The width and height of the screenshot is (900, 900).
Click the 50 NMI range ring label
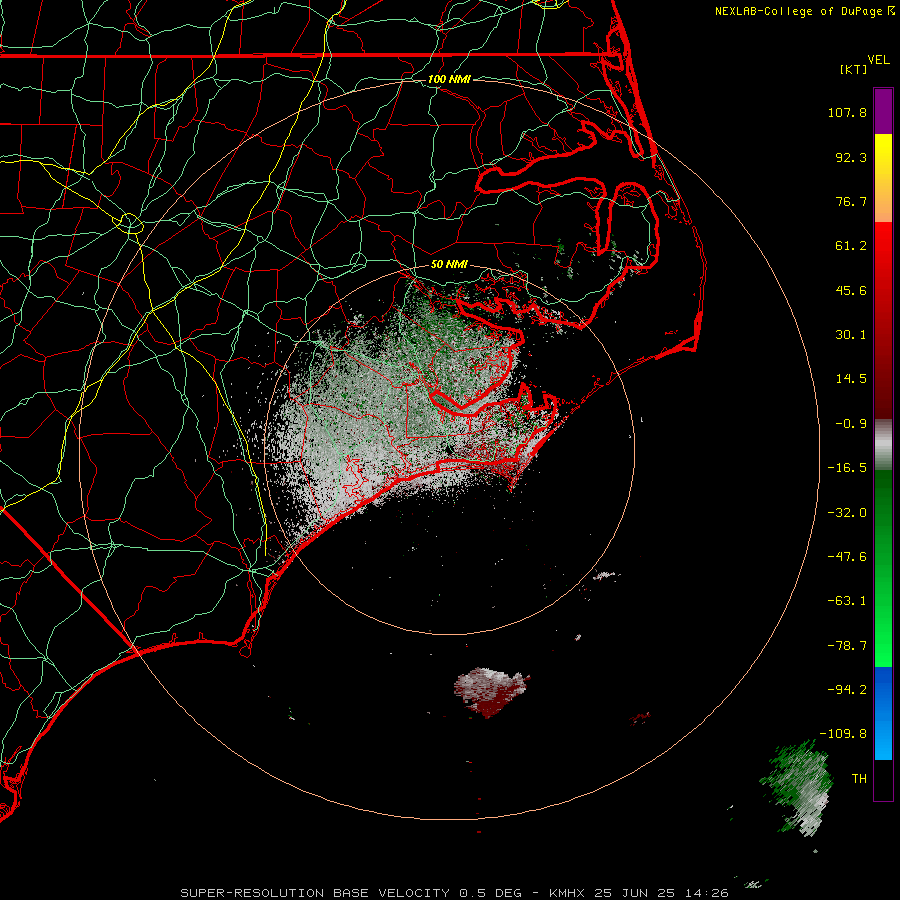[x=449, y=264]
